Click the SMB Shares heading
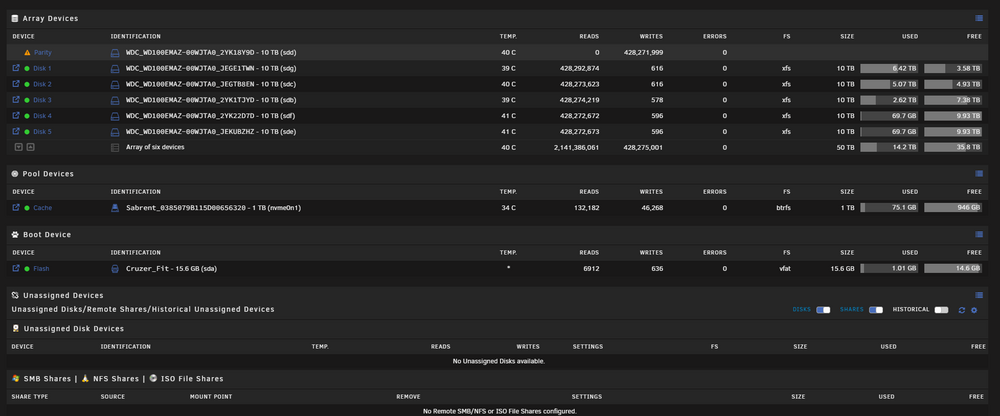The width and height of the screenshot is (1000, 416). [47, 379]
